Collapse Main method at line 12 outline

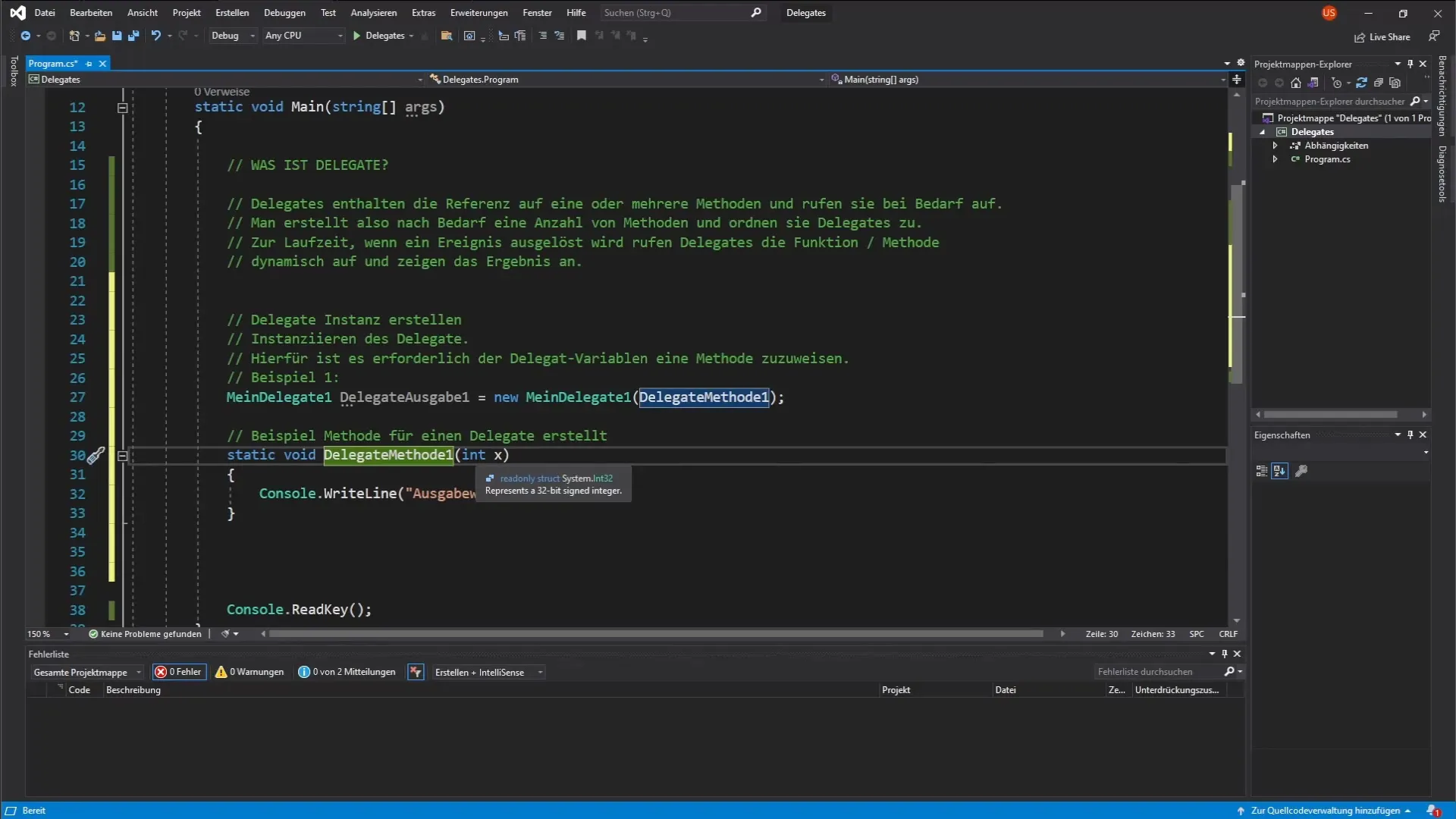[x=122, y=108]
